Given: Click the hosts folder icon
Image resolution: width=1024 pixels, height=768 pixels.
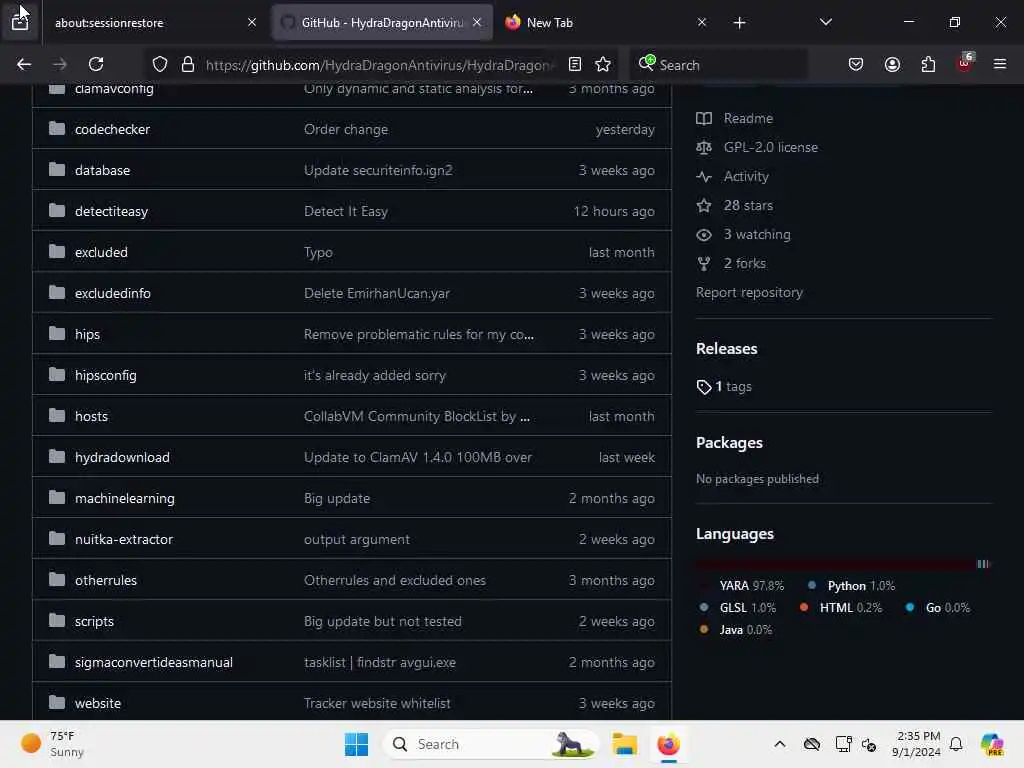Looking at the screenshot, I should 57,415.
